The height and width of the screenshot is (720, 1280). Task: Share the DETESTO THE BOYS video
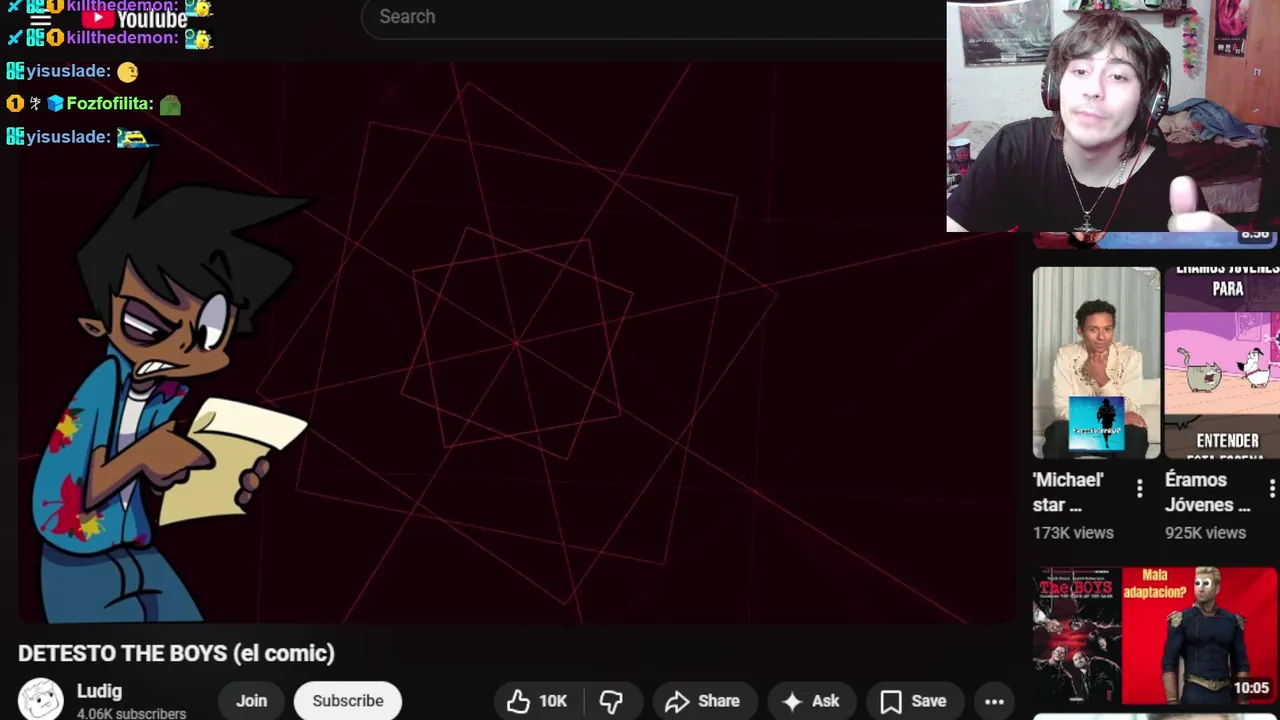[x=703, y=701]
